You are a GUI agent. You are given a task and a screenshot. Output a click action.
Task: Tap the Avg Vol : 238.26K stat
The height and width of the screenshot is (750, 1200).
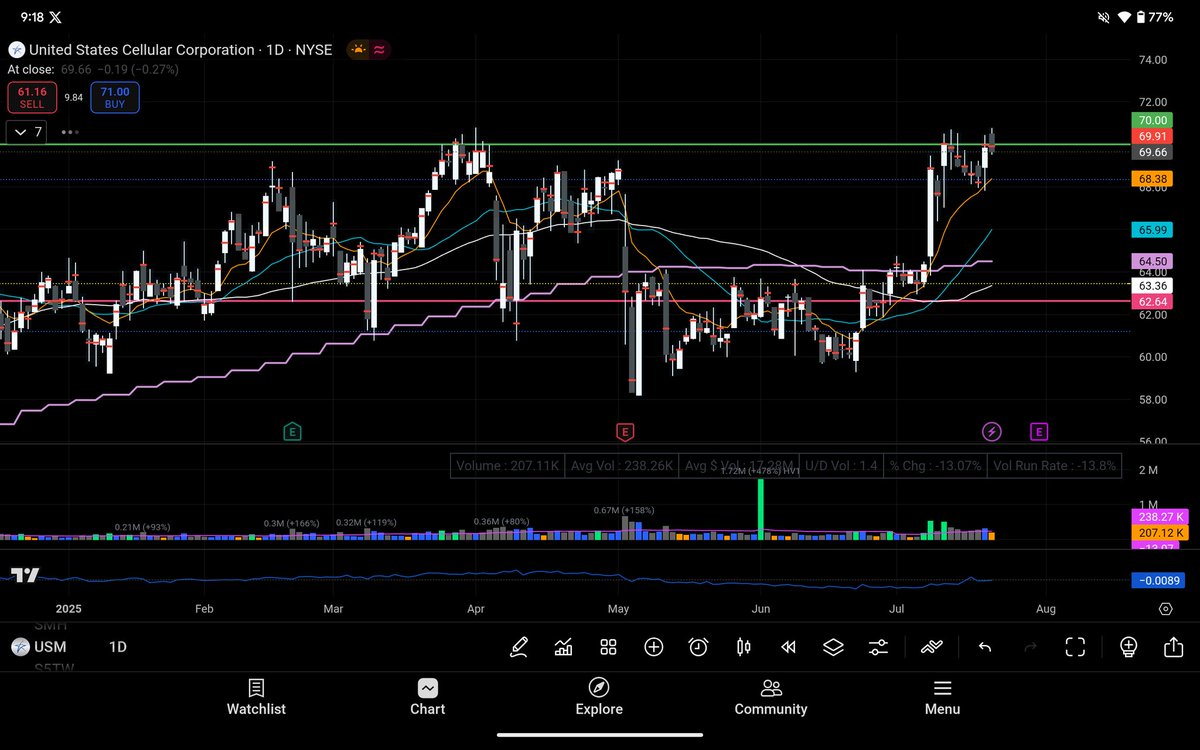(620, 466)
